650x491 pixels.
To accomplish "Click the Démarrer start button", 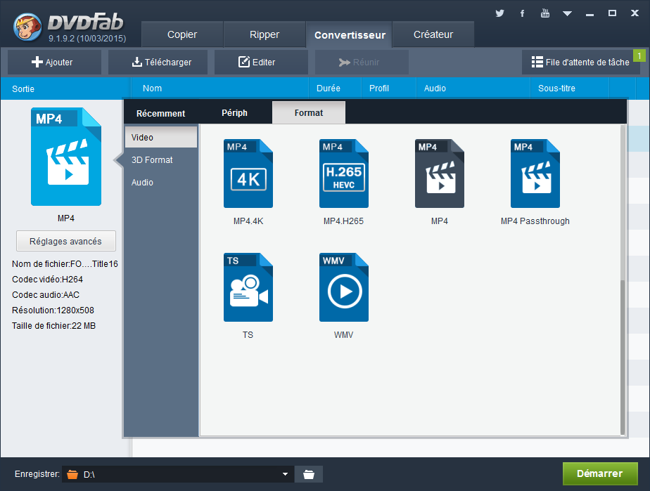I will (599, 473).
